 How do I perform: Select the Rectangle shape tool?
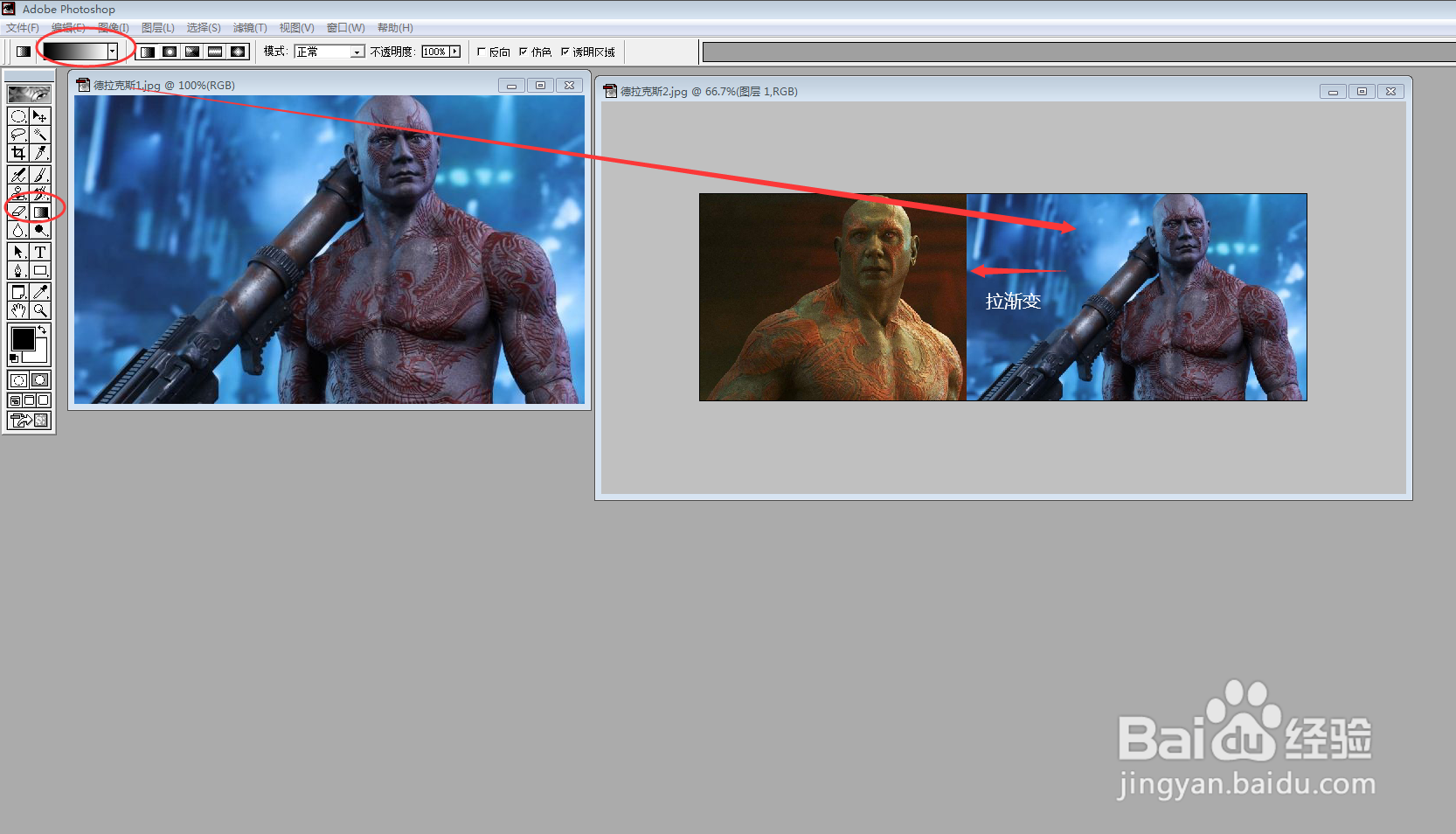tap(40, 270)
